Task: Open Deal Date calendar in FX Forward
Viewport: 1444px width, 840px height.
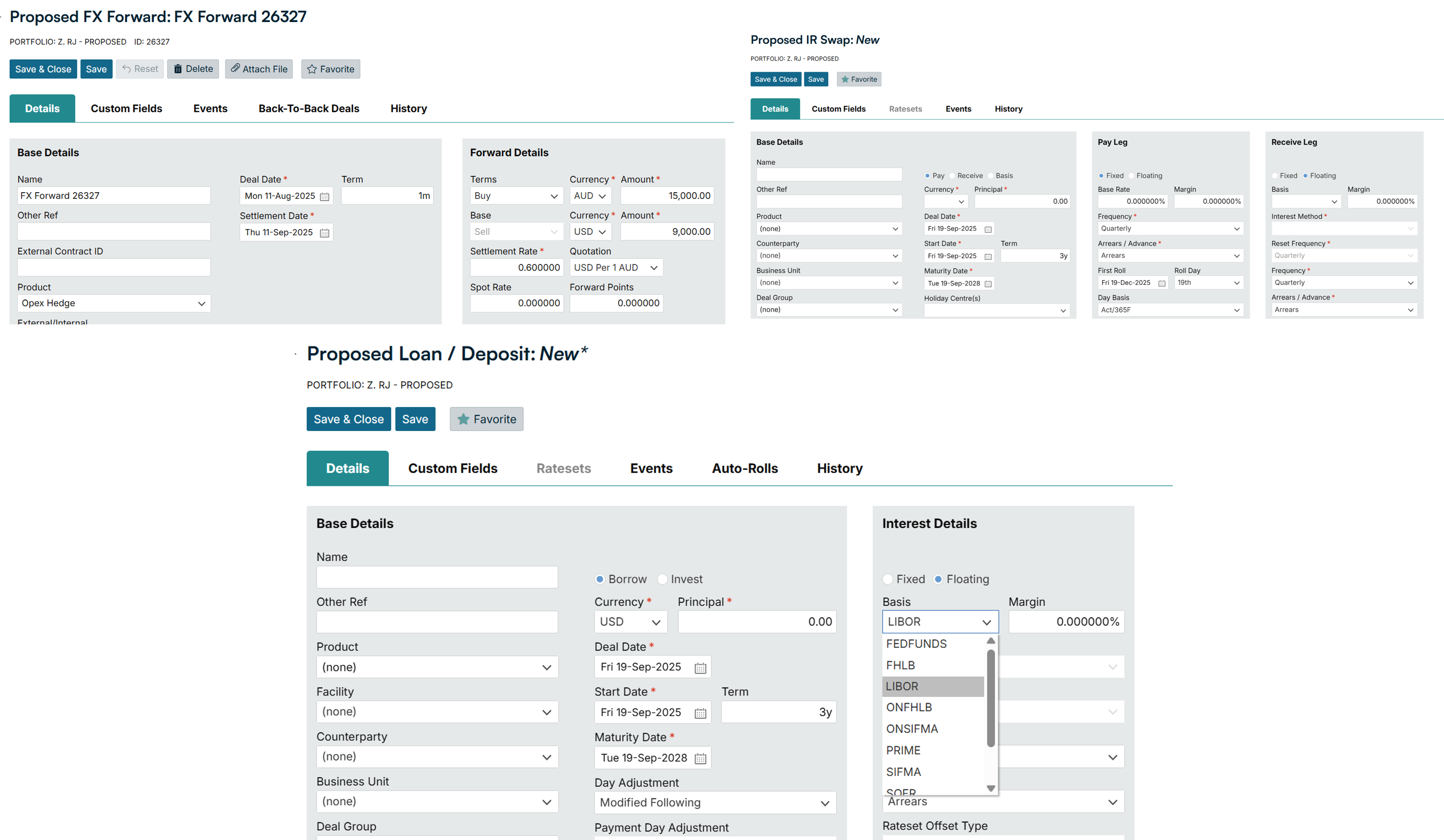Action: (324, 196)
